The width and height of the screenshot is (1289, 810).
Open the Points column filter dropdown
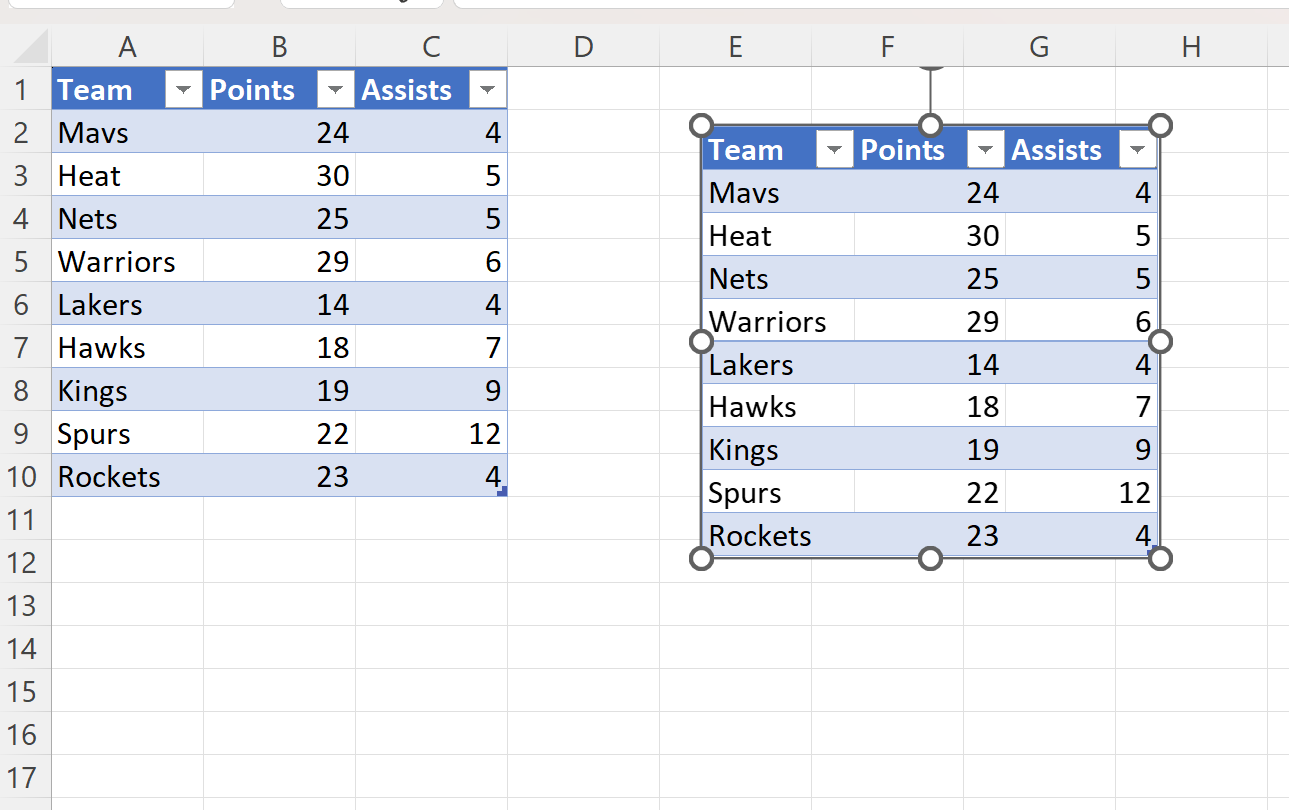tap(335, 89)
